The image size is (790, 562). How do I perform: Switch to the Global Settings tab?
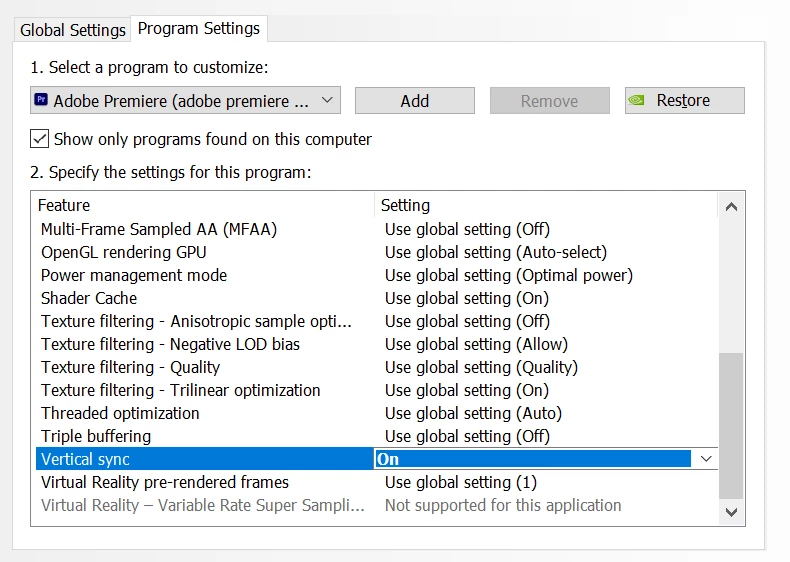(x=73, y=30)
